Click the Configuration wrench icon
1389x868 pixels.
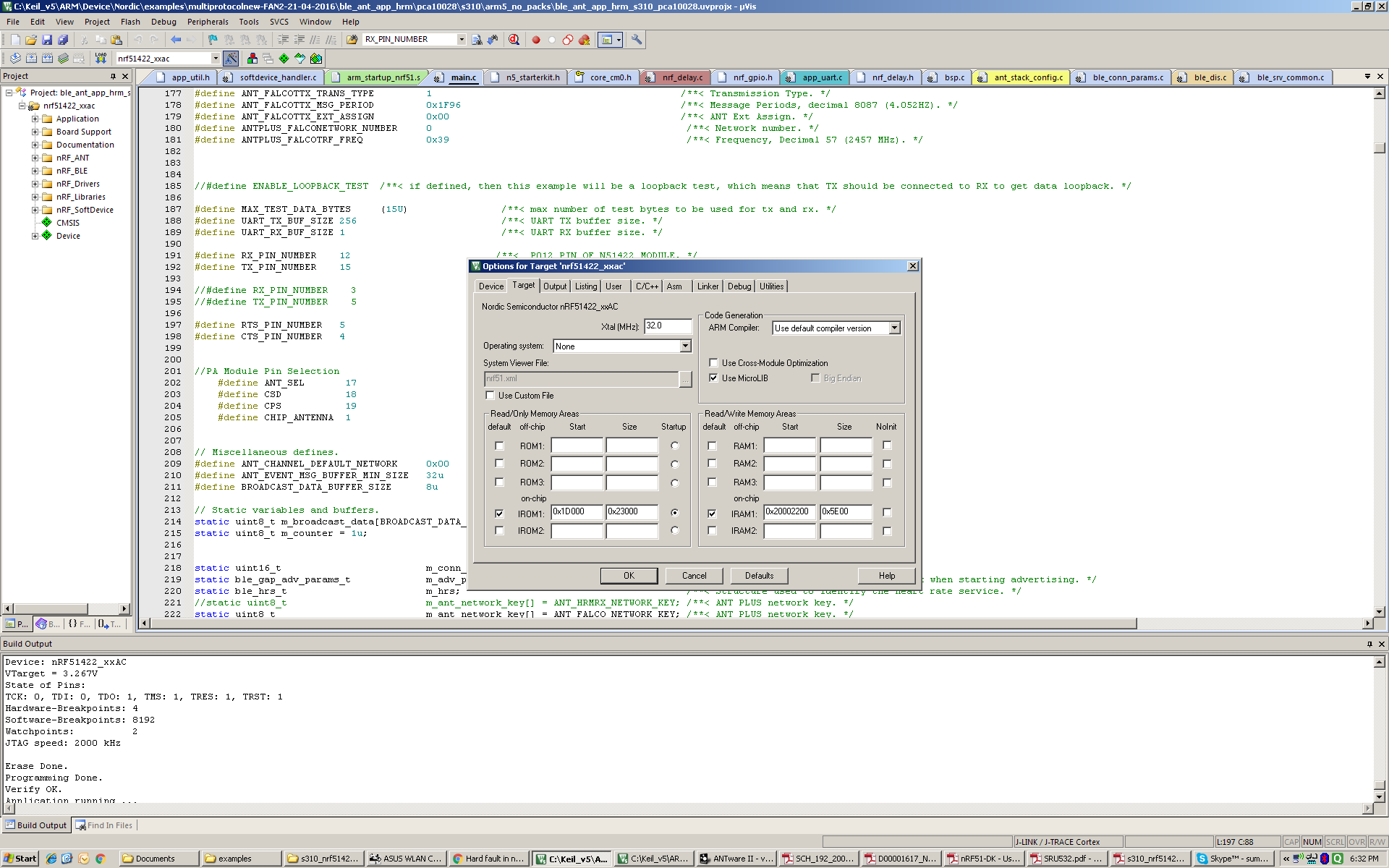(637, 40)
